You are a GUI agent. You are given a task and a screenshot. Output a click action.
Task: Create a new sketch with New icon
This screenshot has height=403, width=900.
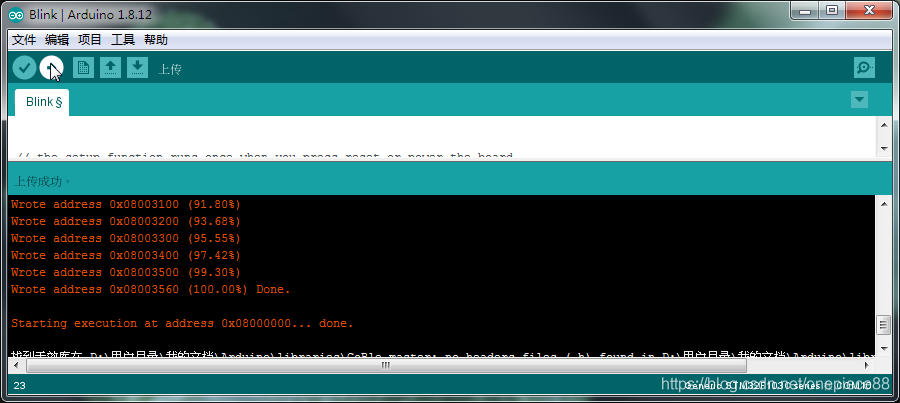click(x=83, y=68)
